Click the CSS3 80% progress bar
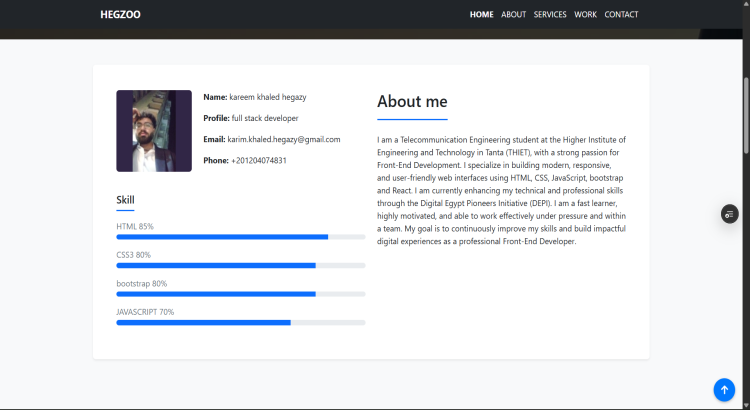The image size is (750, 410). [x=241, y=266]
